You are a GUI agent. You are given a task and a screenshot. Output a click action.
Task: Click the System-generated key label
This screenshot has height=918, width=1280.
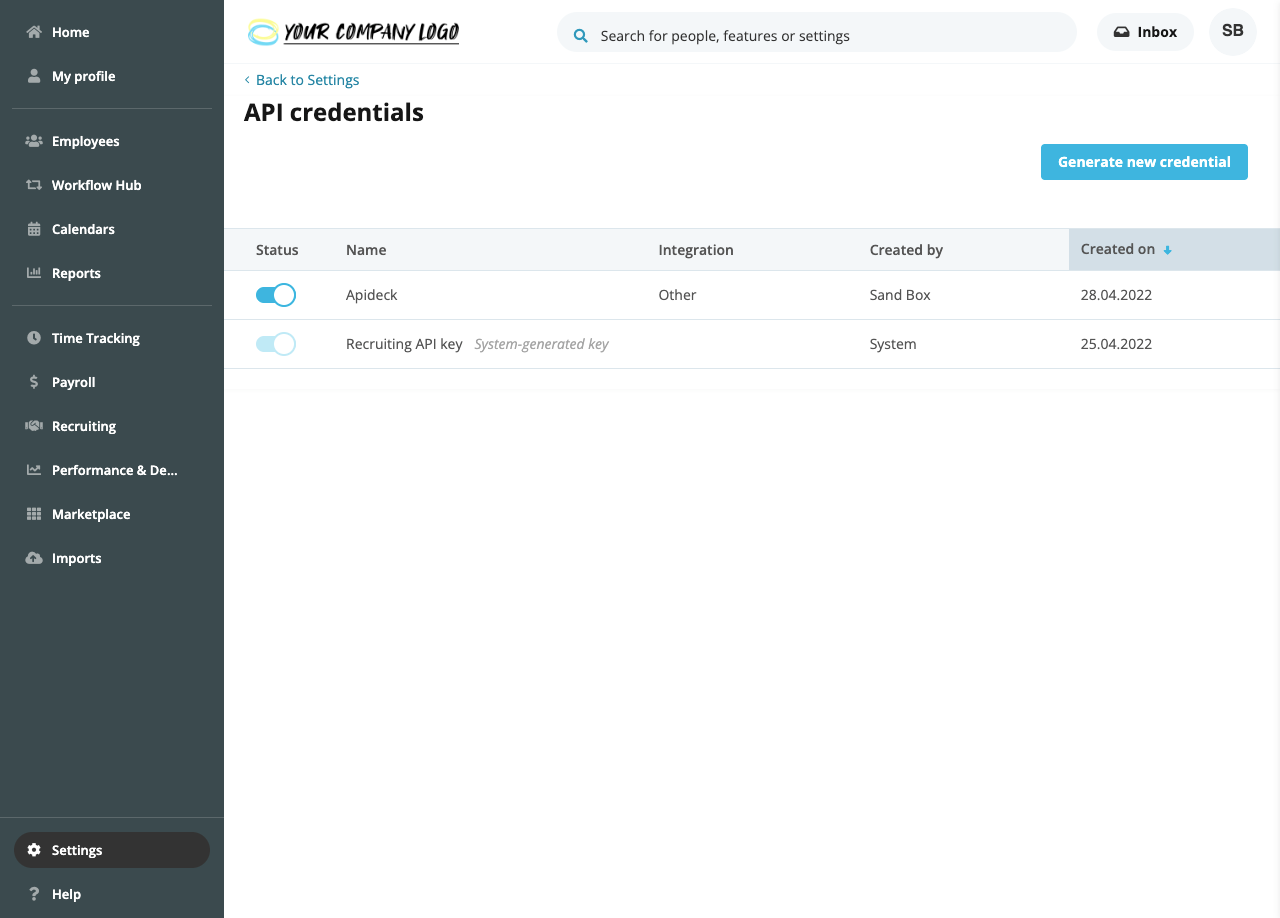point(541,344)
